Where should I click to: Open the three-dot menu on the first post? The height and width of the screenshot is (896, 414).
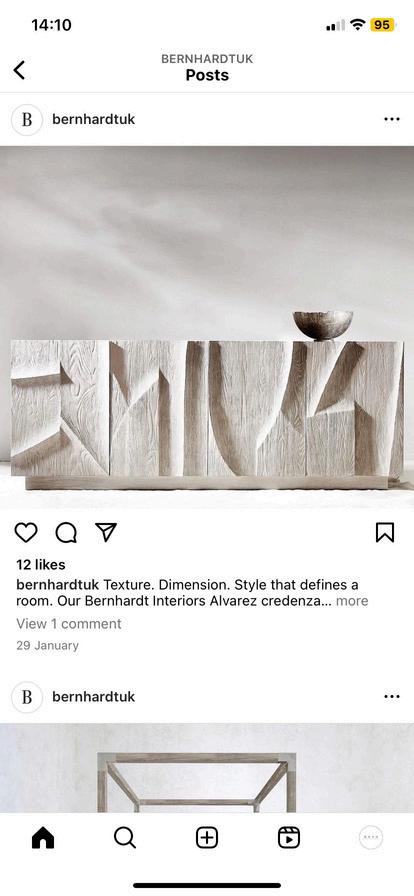pyautogui.click(x=392, y=119)
